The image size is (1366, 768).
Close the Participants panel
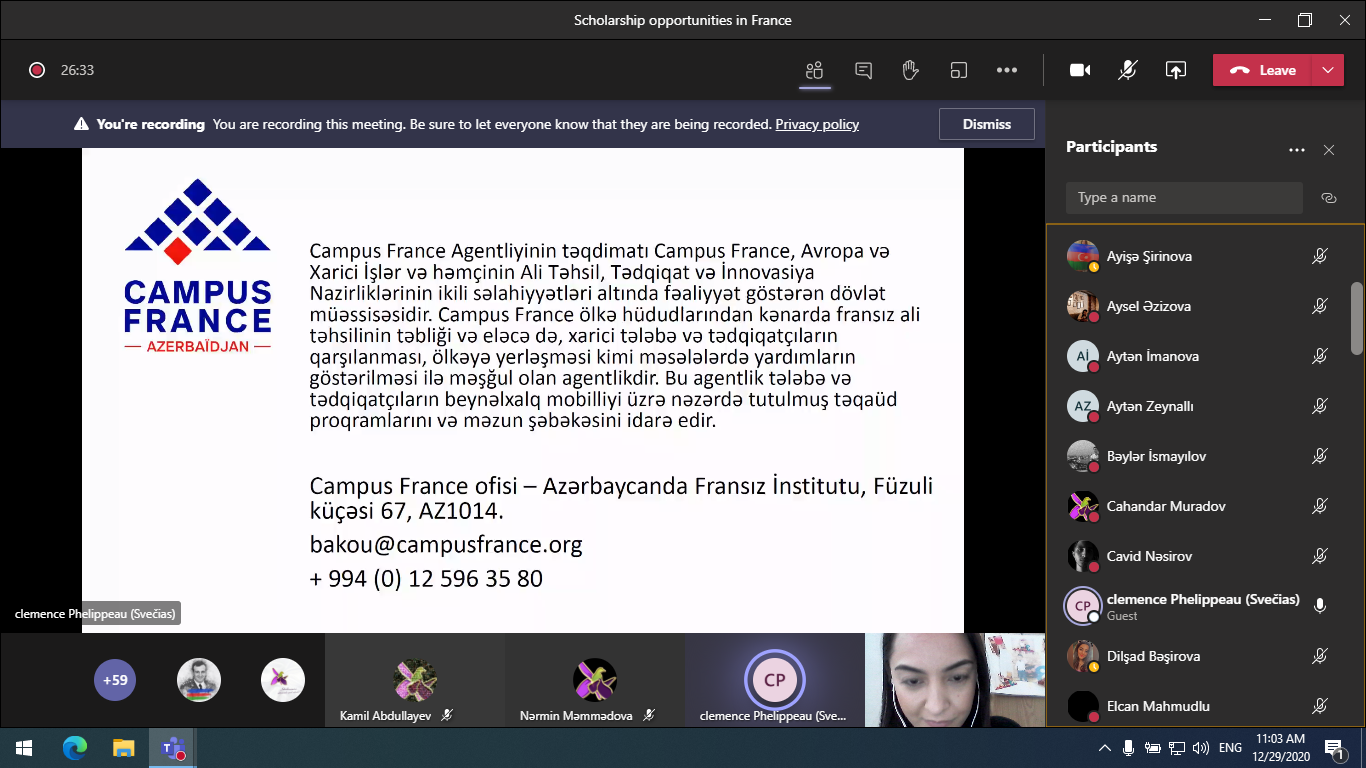(1329, 150)
